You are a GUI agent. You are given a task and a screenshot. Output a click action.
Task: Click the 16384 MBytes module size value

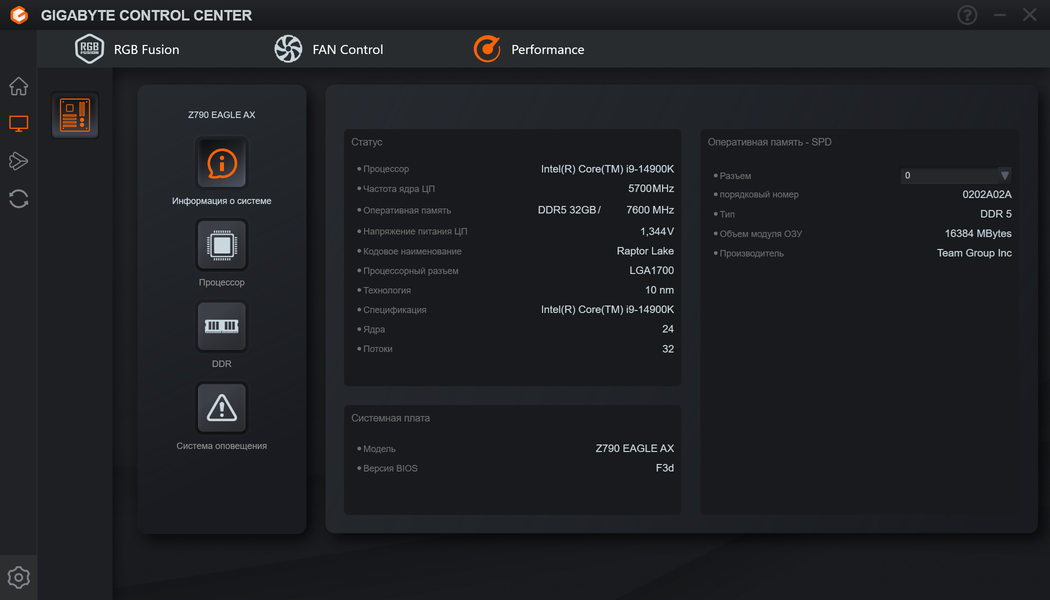[978, 233]
